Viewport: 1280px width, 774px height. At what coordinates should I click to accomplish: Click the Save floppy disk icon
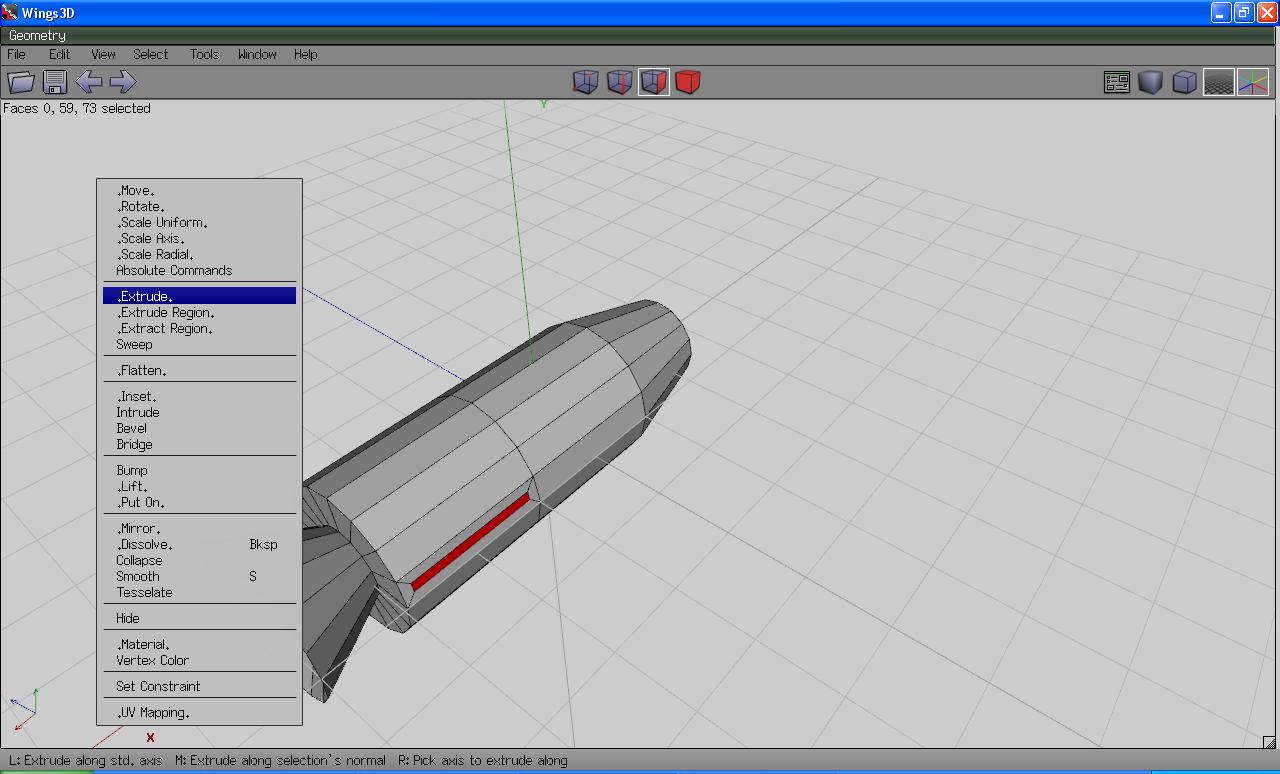point(55,82)
